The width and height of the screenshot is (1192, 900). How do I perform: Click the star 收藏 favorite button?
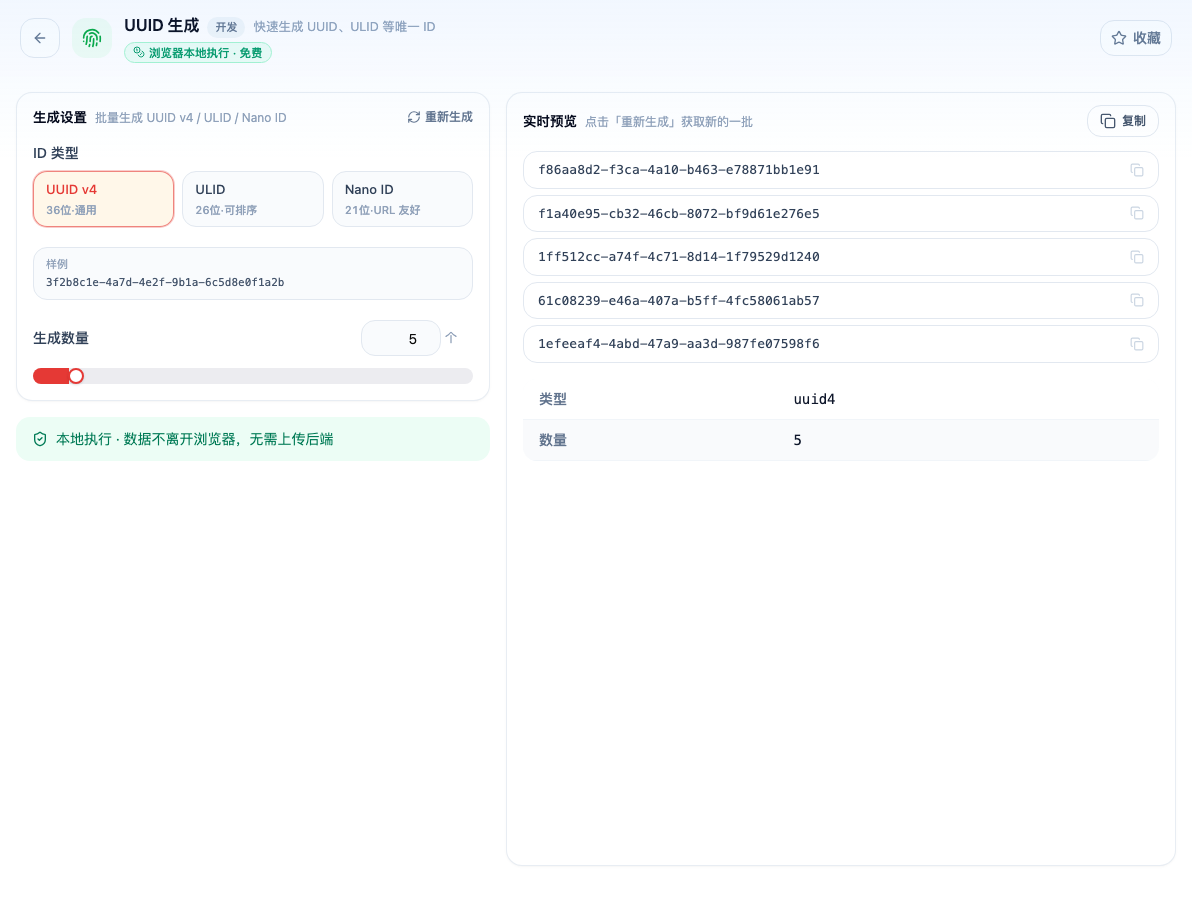tap(1136, 38)
